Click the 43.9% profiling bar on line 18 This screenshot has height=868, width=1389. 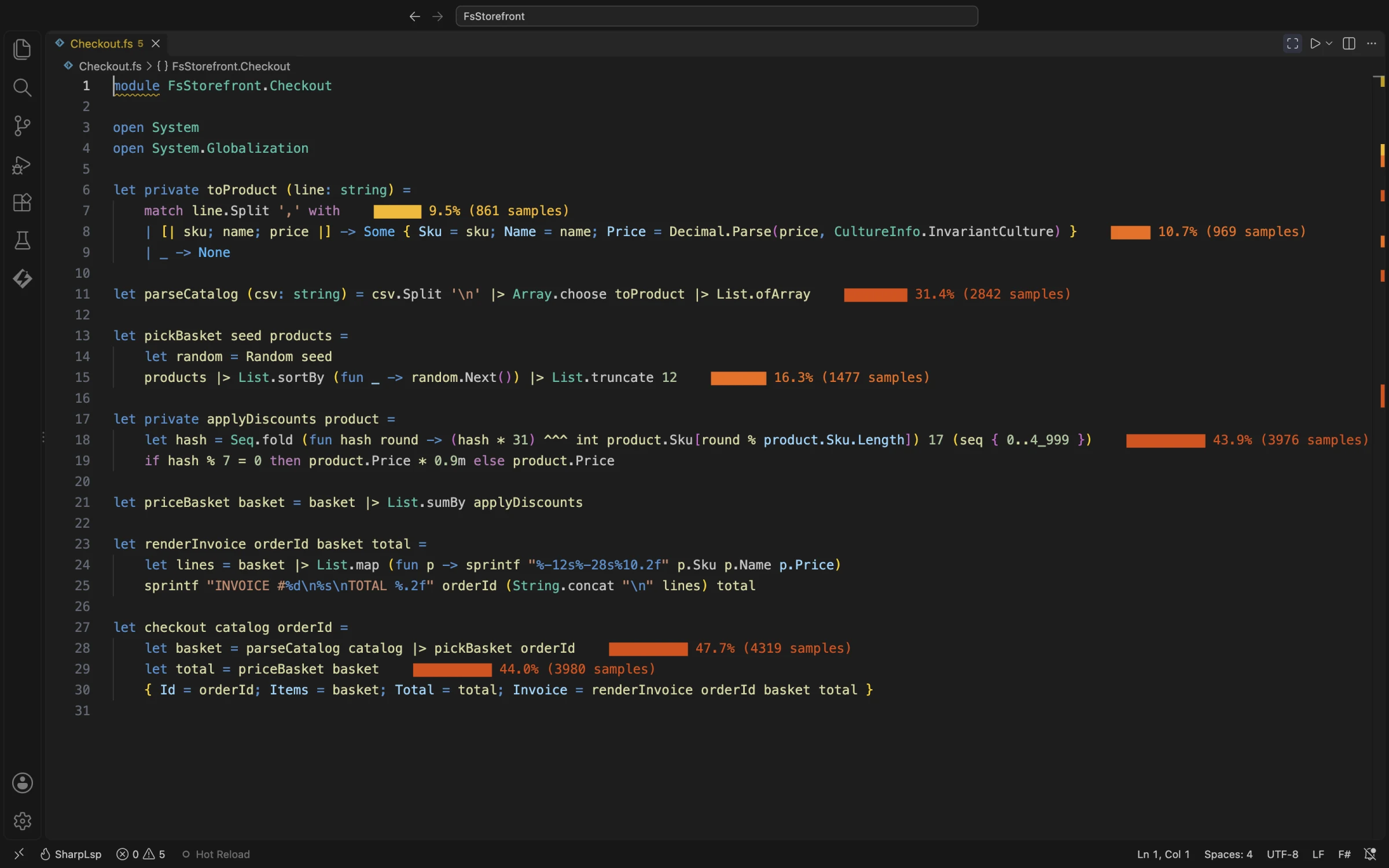click(x=1166, y=440)
